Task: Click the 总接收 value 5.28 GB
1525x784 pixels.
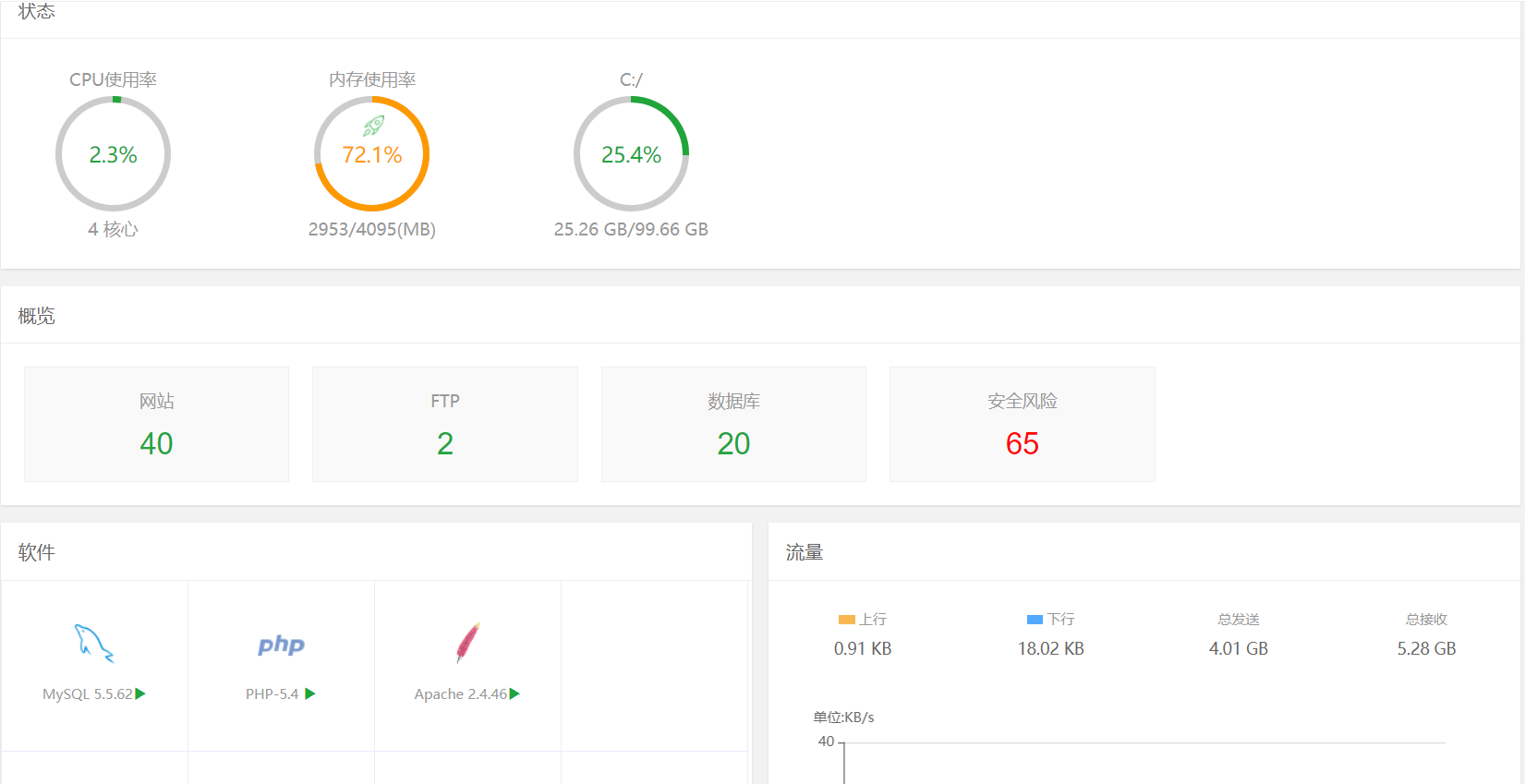Action: click(x=1427, y=648)
